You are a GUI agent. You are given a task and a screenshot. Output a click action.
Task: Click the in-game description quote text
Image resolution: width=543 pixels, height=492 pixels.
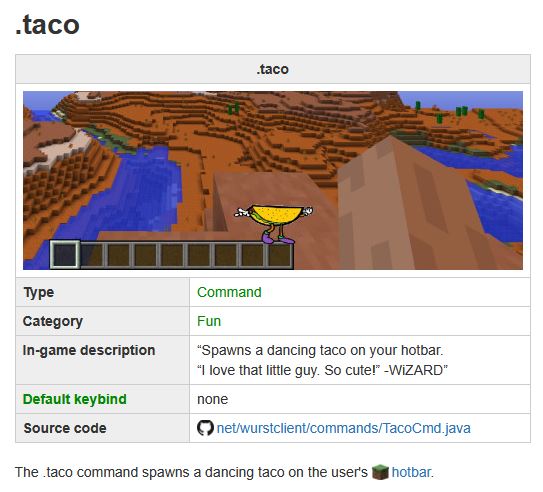click(322, 360)
